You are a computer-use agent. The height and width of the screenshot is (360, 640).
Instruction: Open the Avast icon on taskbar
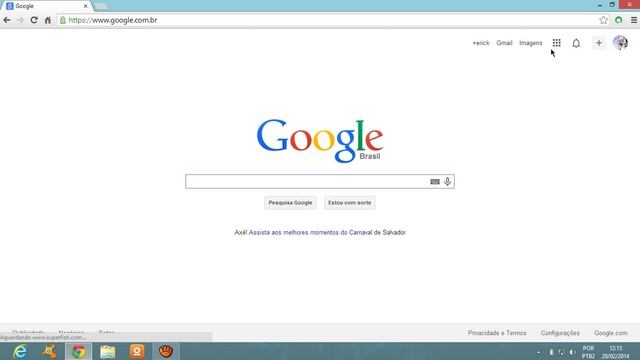click(x=49, y=351)
